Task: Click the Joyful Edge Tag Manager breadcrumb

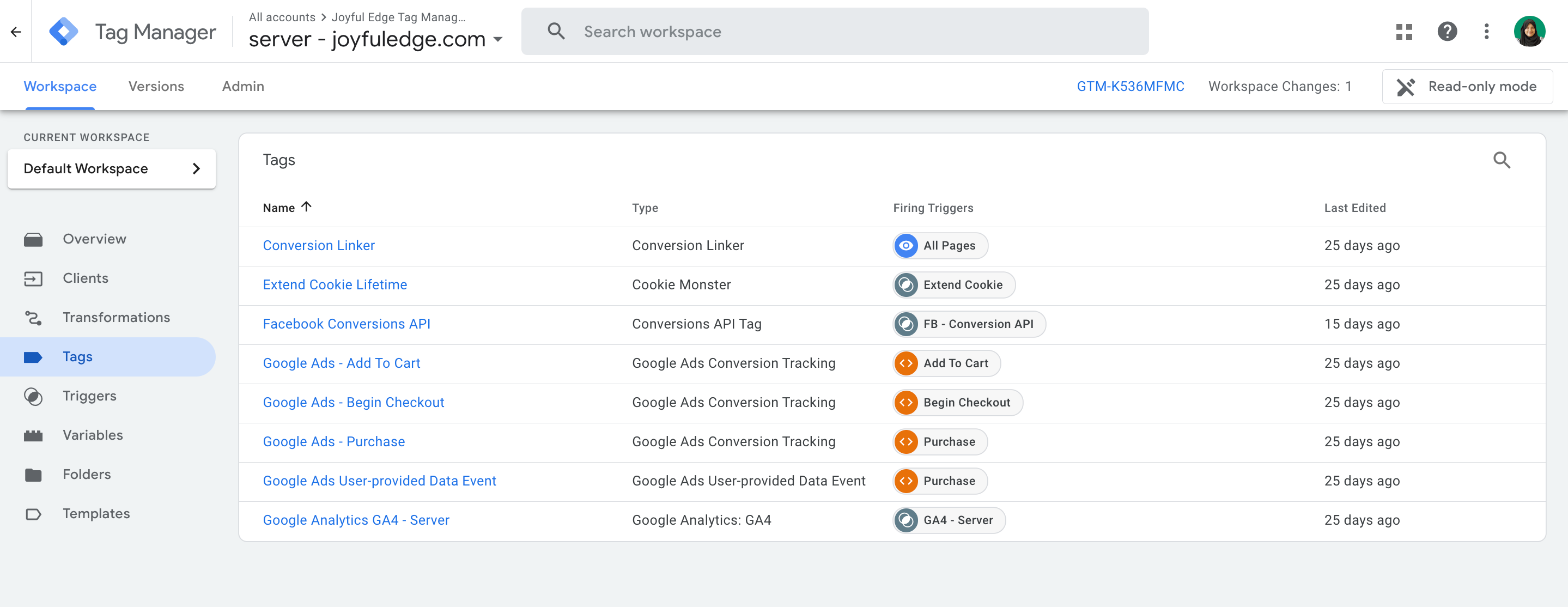Action: tap(398, 17)
